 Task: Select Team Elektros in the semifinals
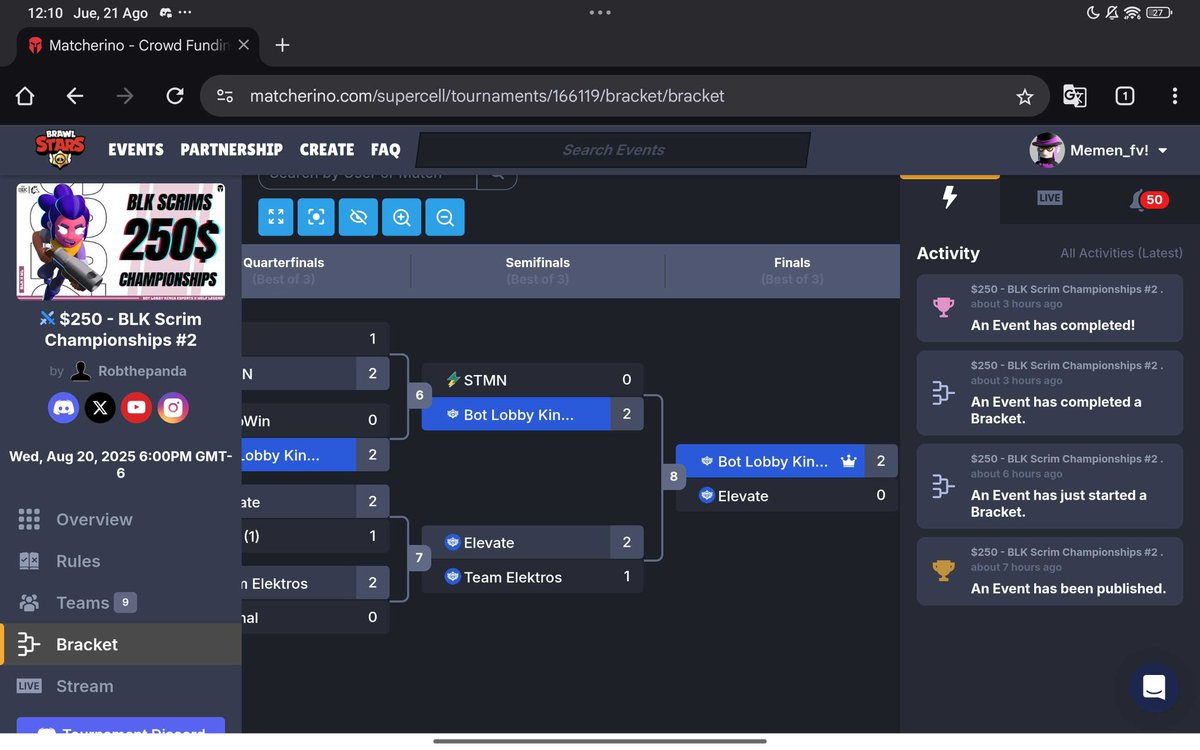click(532, 577)
